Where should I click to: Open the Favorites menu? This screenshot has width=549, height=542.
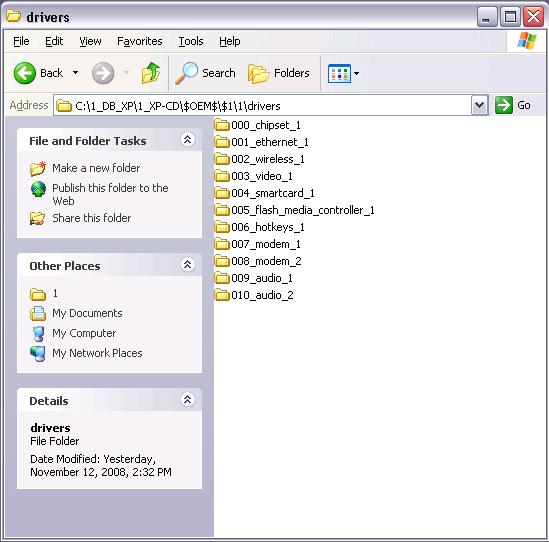click(140, 41)
